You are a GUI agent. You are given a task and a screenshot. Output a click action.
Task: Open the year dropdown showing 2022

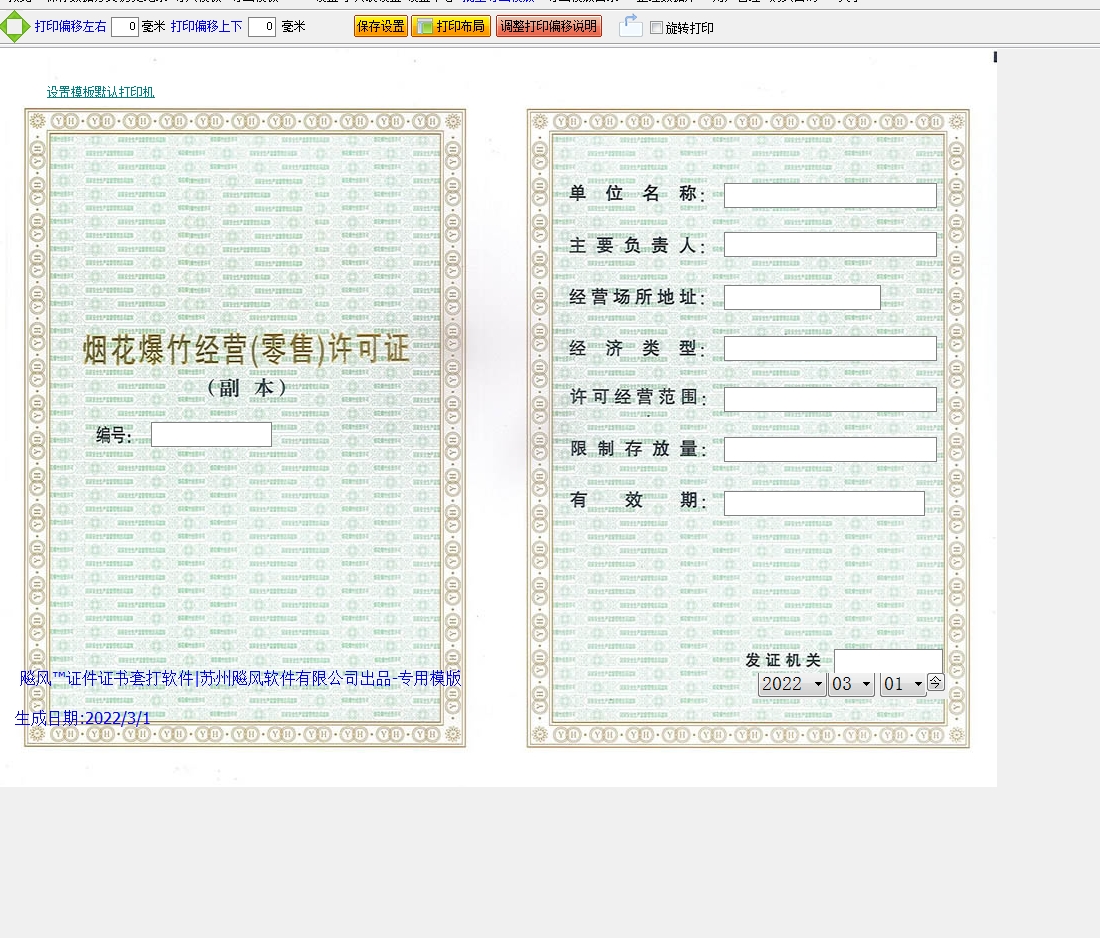792,684
